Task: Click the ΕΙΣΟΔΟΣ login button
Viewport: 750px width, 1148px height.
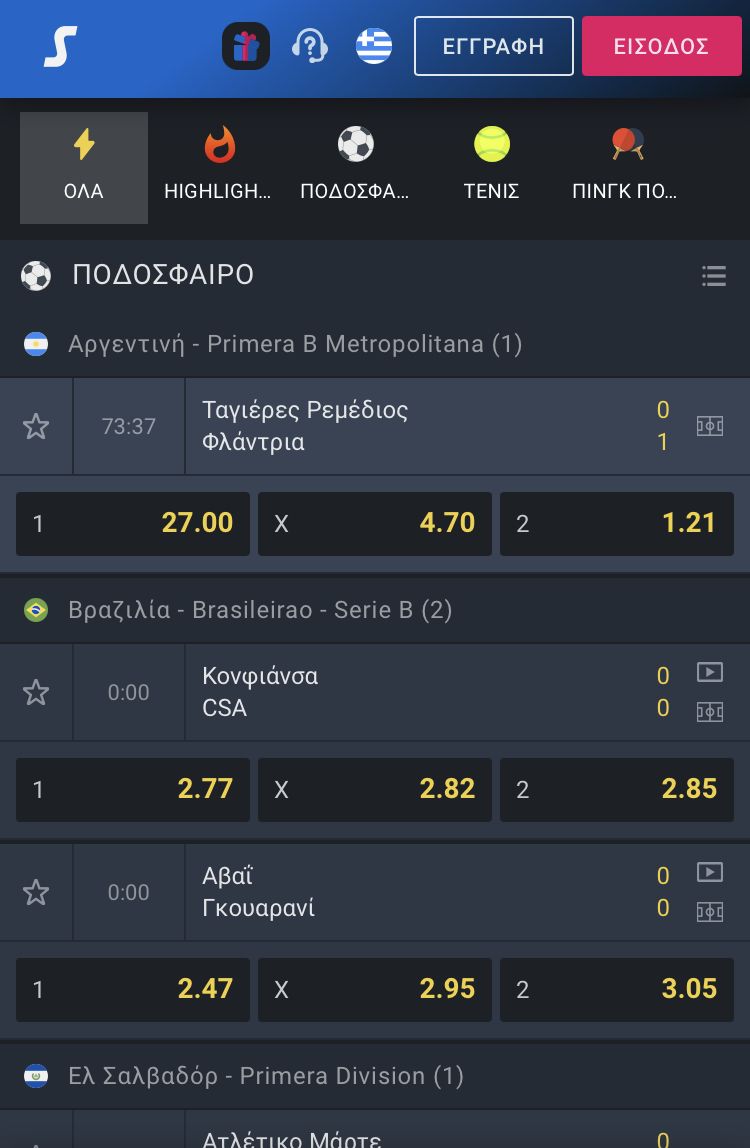Action: point(661,46)
